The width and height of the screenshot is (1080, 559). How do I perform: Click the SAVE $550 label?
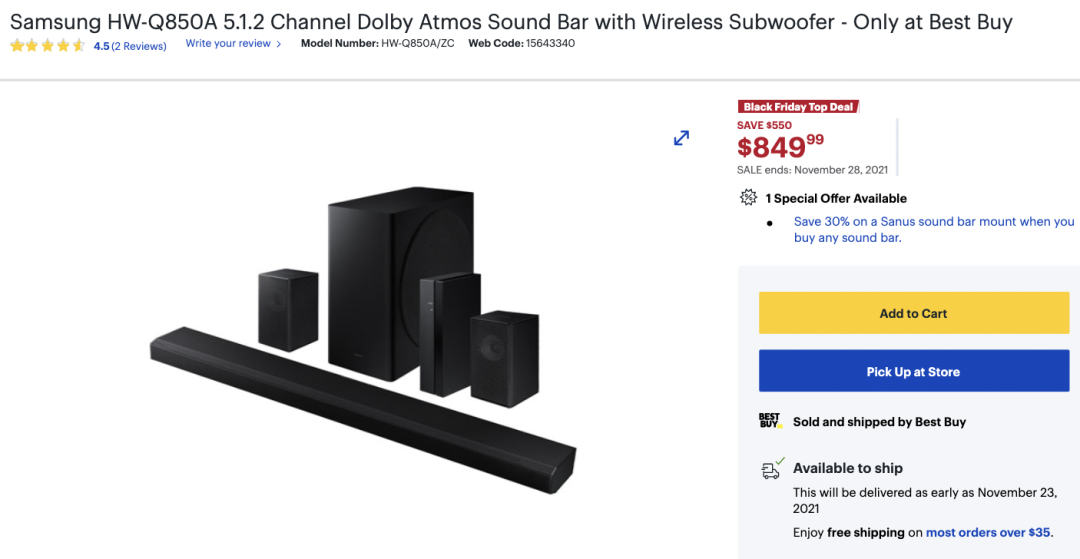(764, 125)
